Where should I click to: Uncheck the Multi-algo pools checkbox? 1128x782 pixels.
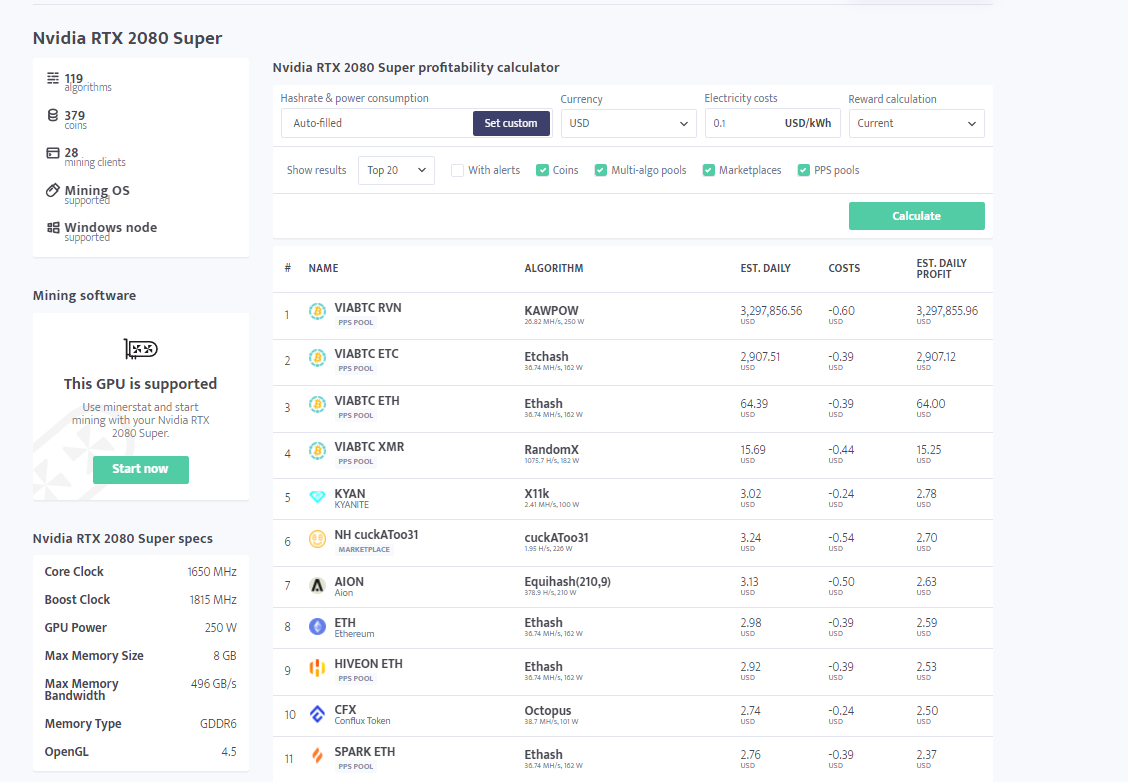coord(601,171)
